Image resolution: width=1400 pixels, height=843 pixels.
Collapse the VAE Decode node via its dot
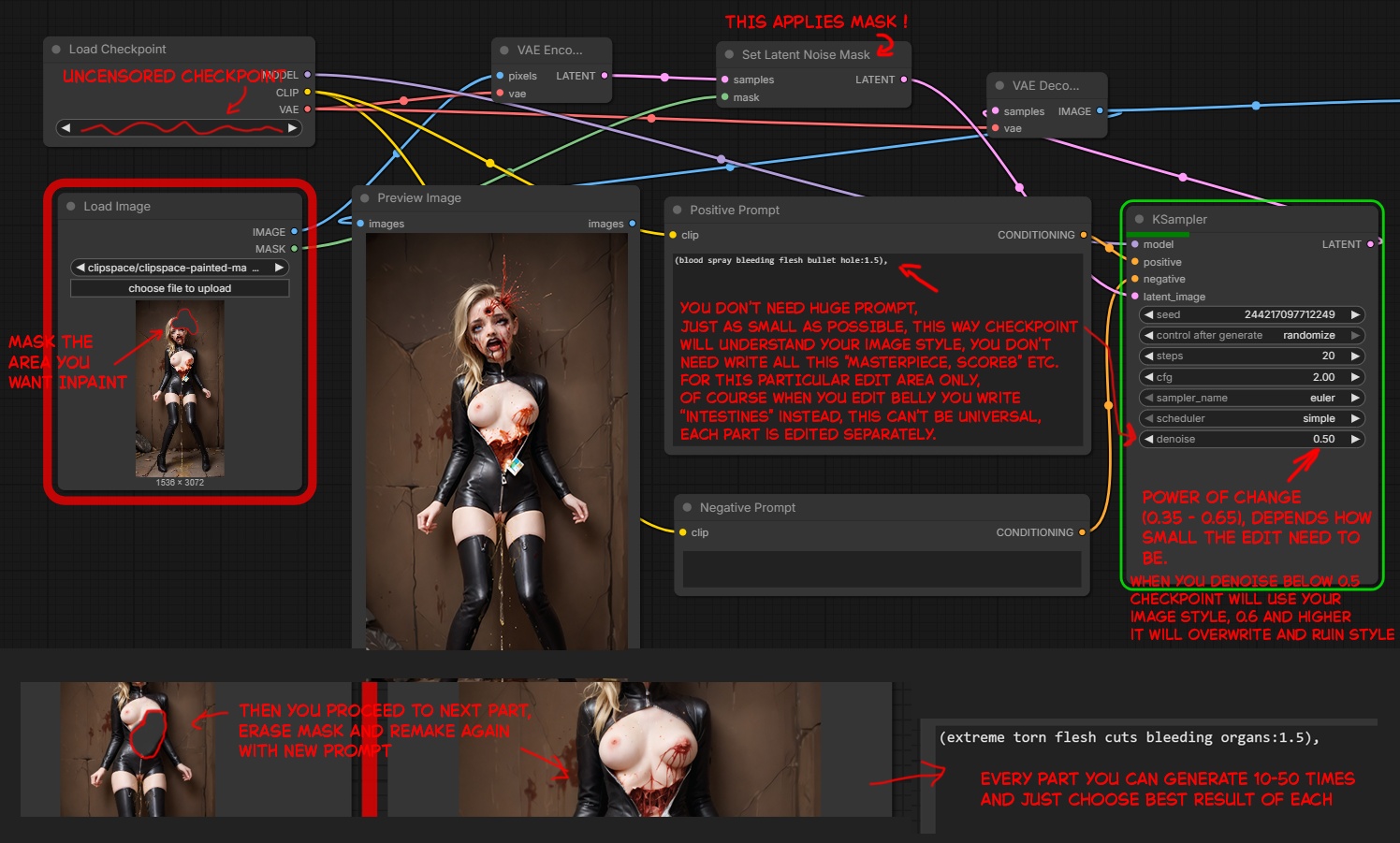[999, 86]
